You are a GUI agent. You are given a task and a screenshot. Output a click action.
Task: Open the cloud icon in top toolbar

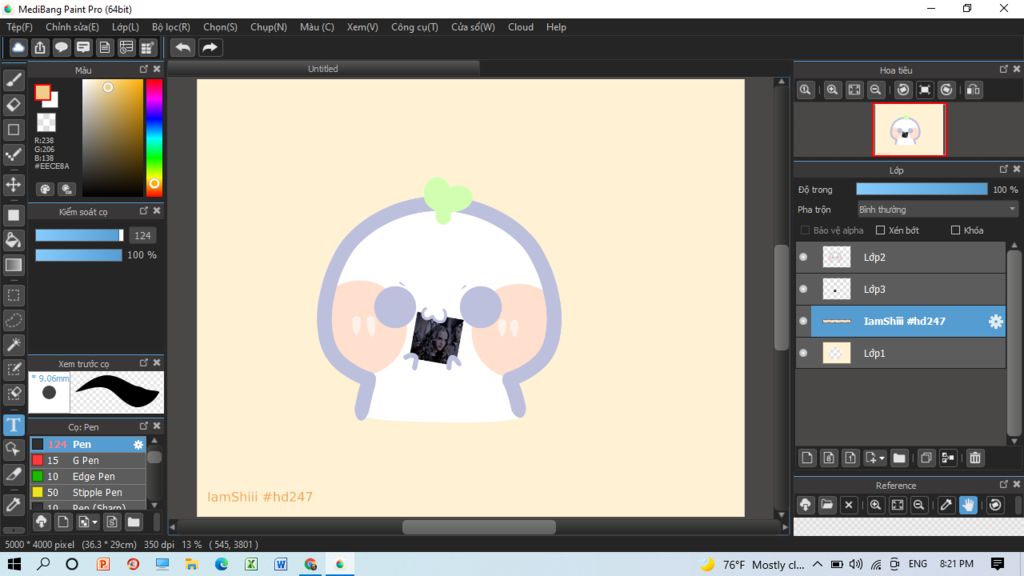[x=18, y=48]
